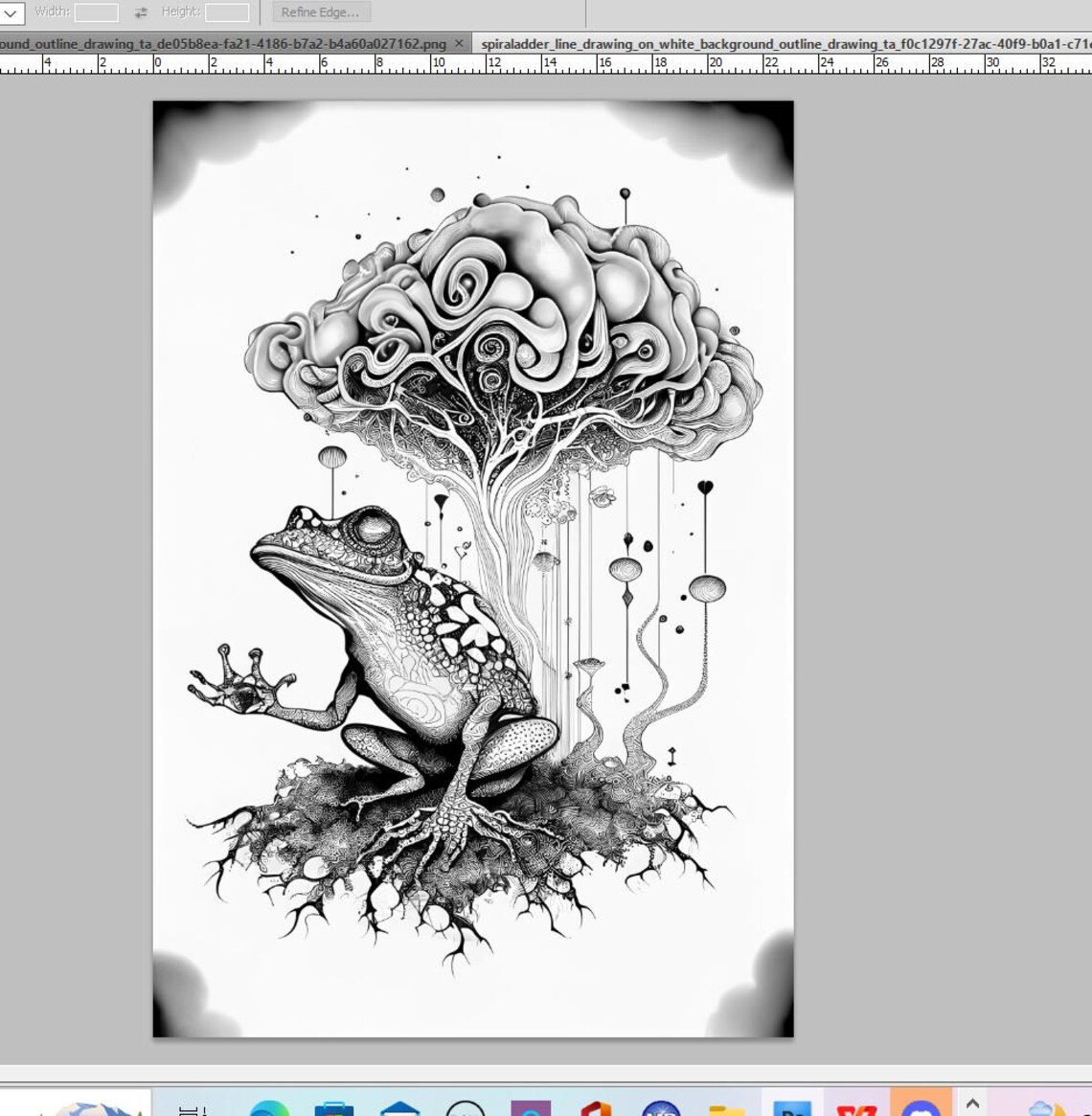
Task: Click inside the Width input field
Action: 96,11
